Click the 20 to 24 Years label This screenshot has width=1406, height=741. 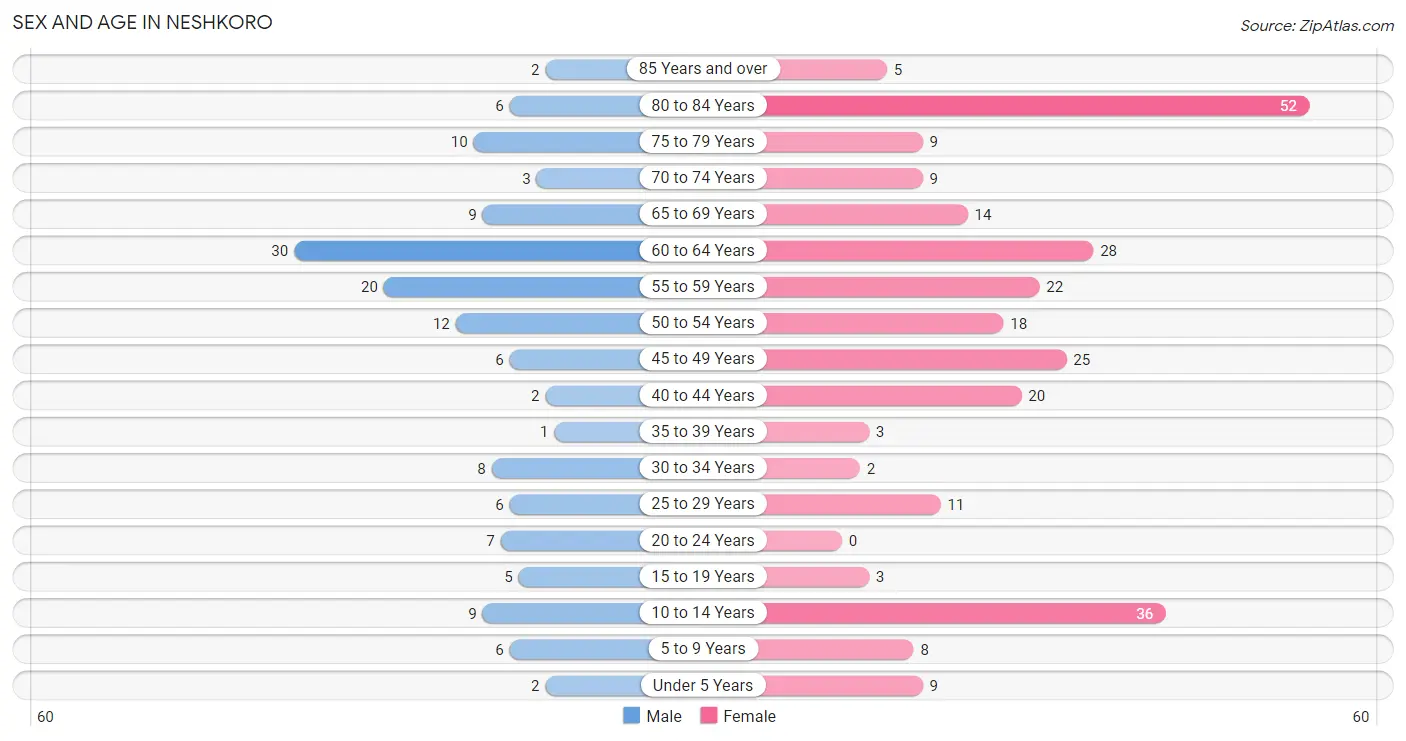[703, 540]
